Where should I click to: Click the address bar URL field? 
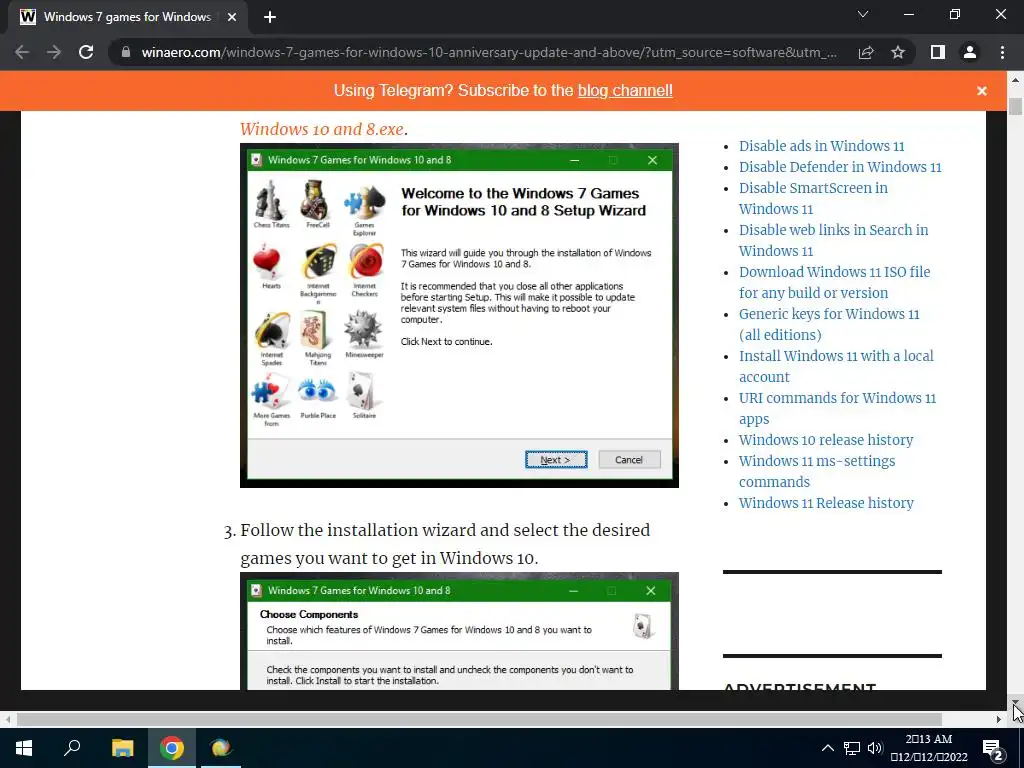click(x=488, y=52)
